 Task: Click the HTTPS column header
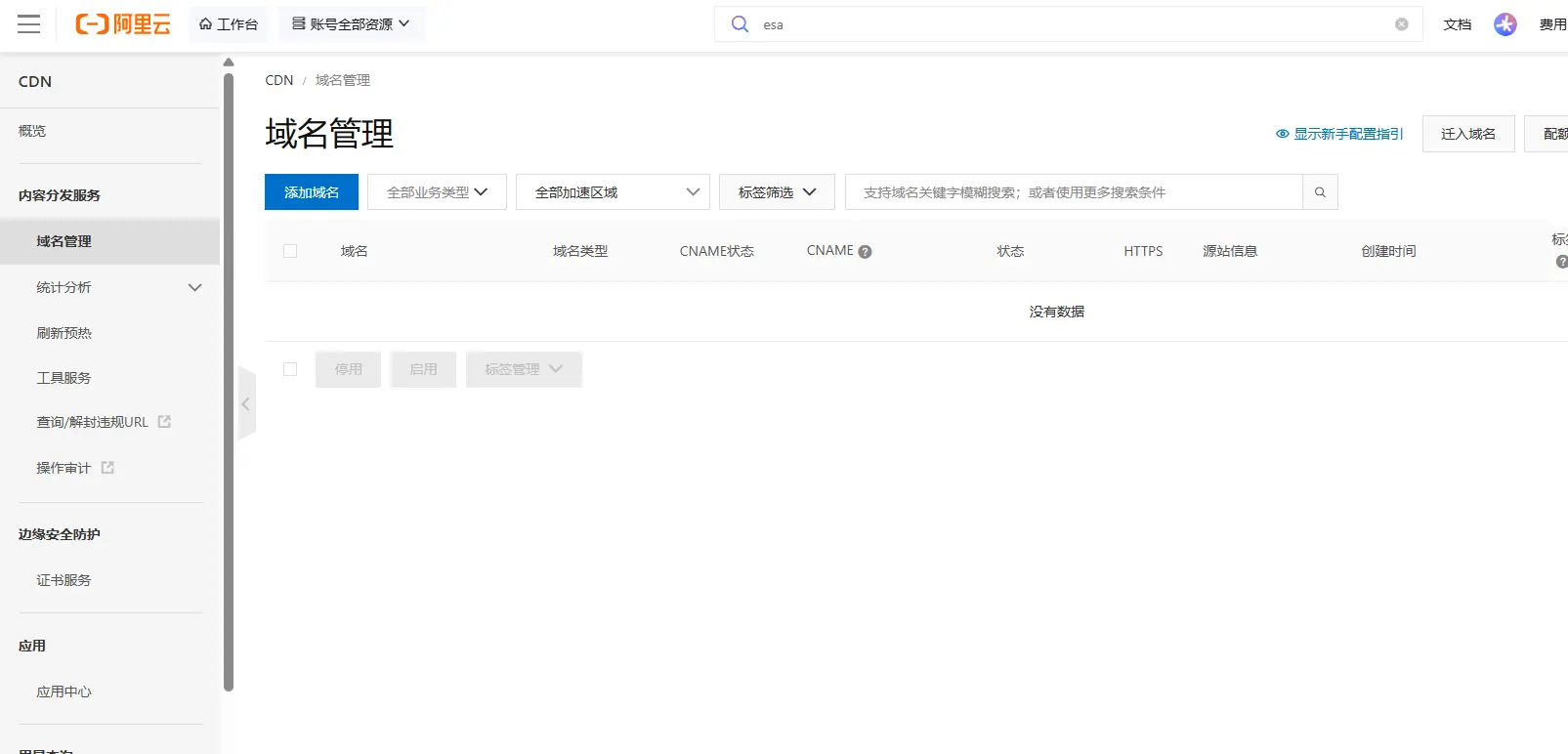(x=1143, y=251)
